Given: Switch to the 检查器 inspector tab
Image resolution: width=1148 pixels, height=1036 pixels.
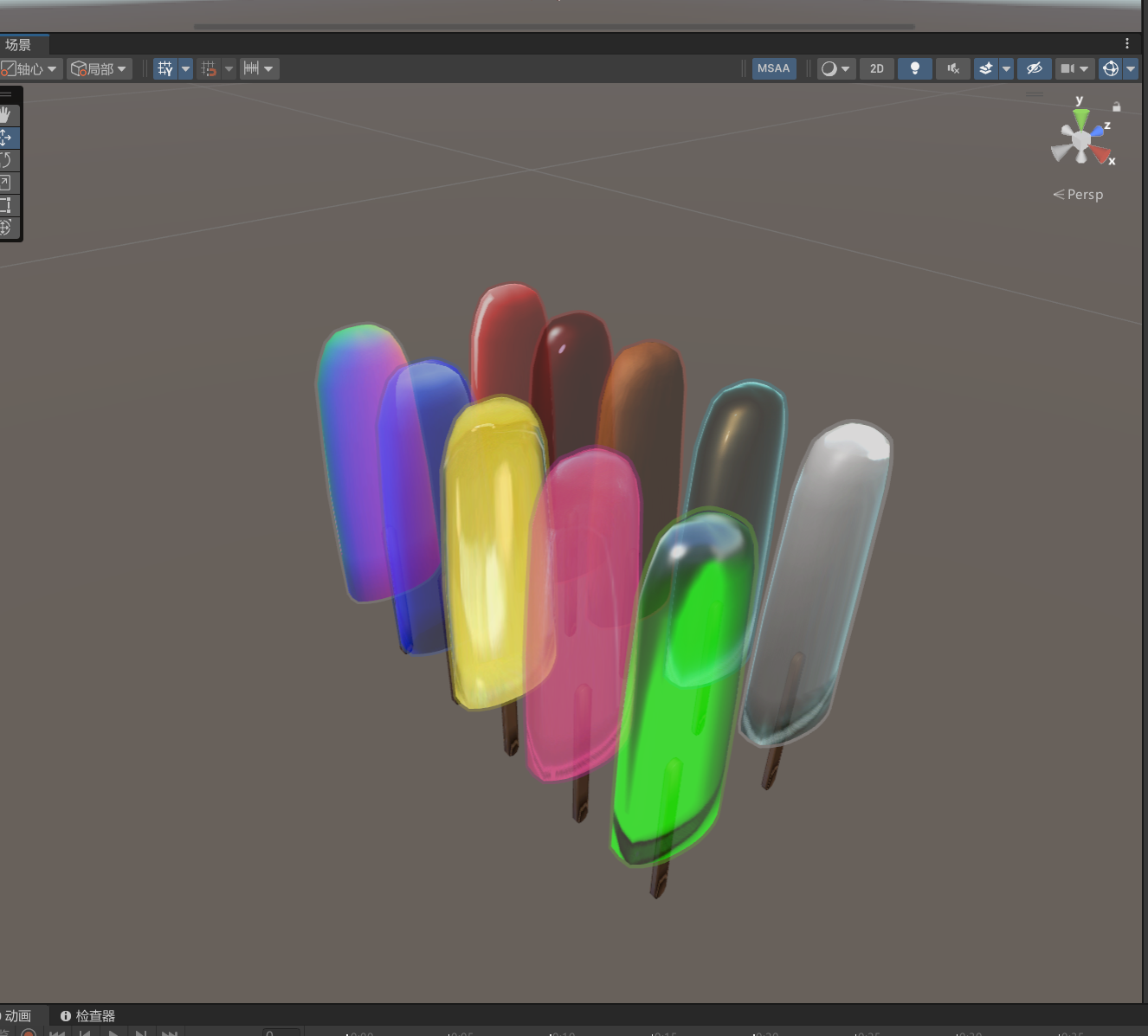Looking at the screenshot, I should coord(87,1015).
